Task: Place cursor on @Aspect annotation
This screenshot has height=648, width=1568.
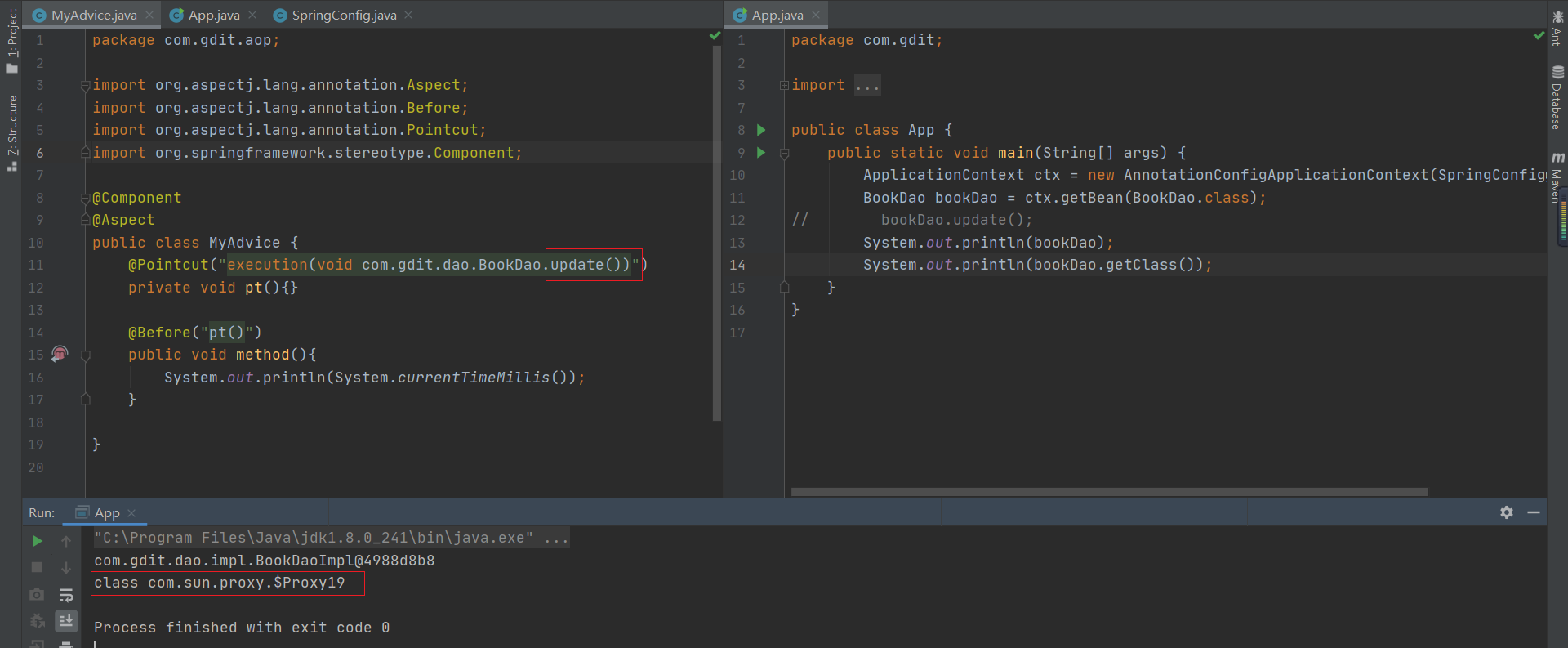Action: (123, 220)
